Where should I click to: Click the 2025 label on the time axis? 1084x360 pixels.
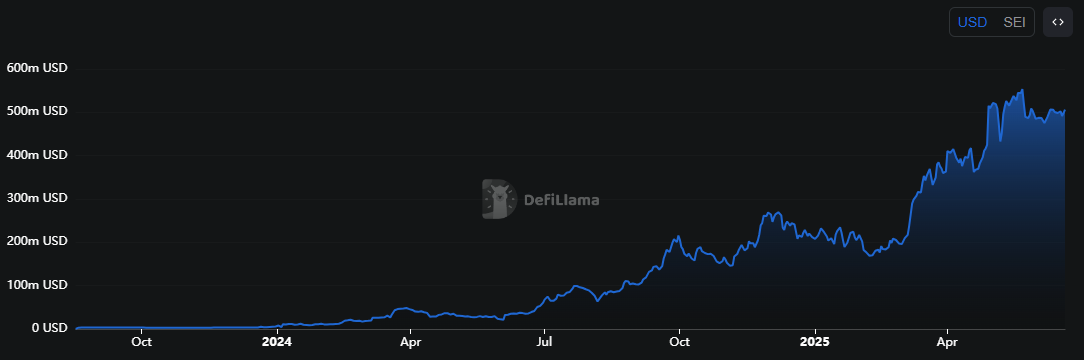tap(814, 341)
